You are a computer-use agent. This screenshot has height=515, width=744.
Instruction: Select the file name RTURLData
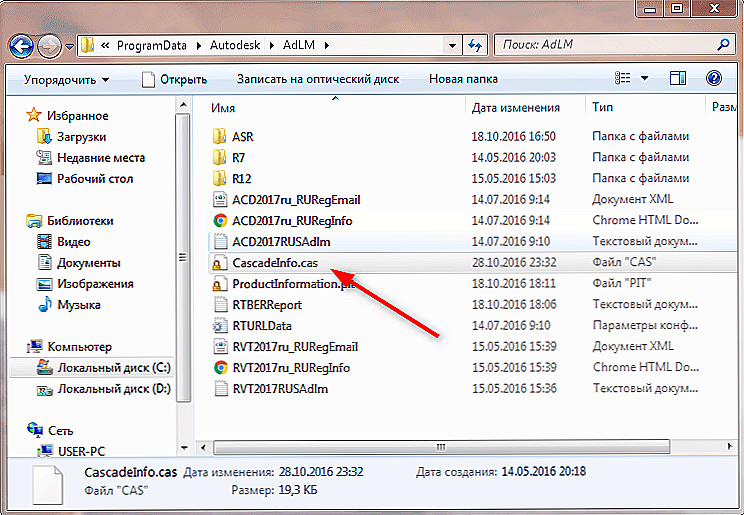[262, 326]
